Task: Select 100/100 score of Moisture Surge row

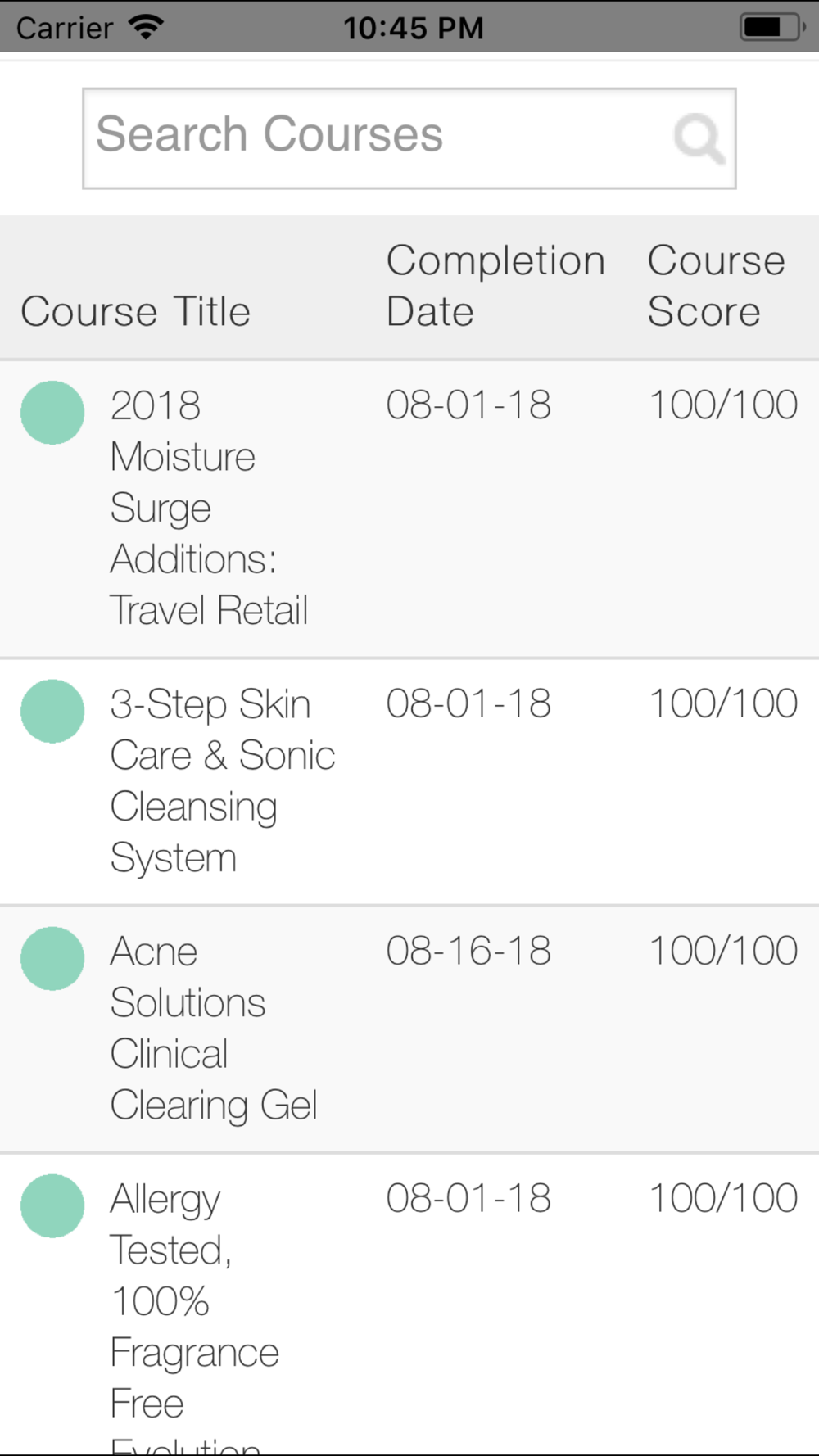Action: pos(723,405)
